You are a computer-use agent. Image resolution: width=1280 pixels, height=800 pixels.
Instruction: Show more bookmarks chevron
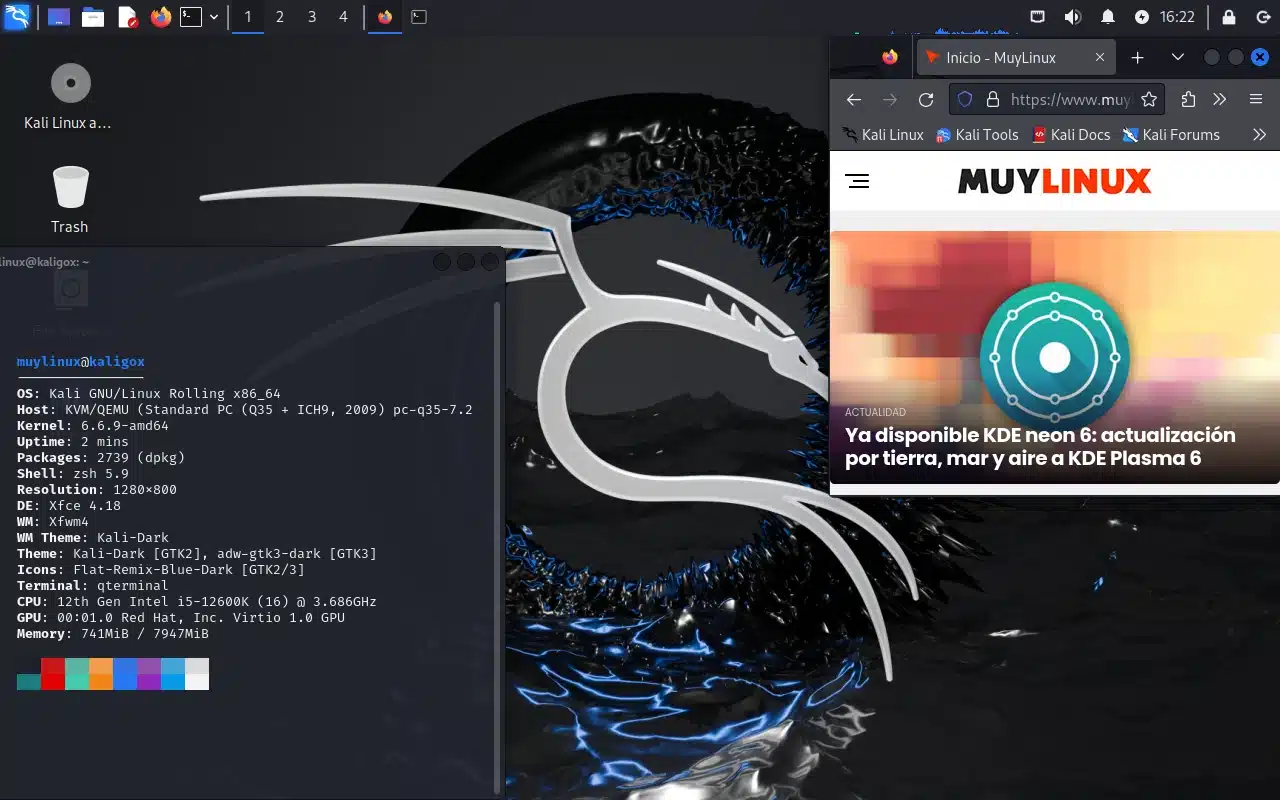point(1259,134)
